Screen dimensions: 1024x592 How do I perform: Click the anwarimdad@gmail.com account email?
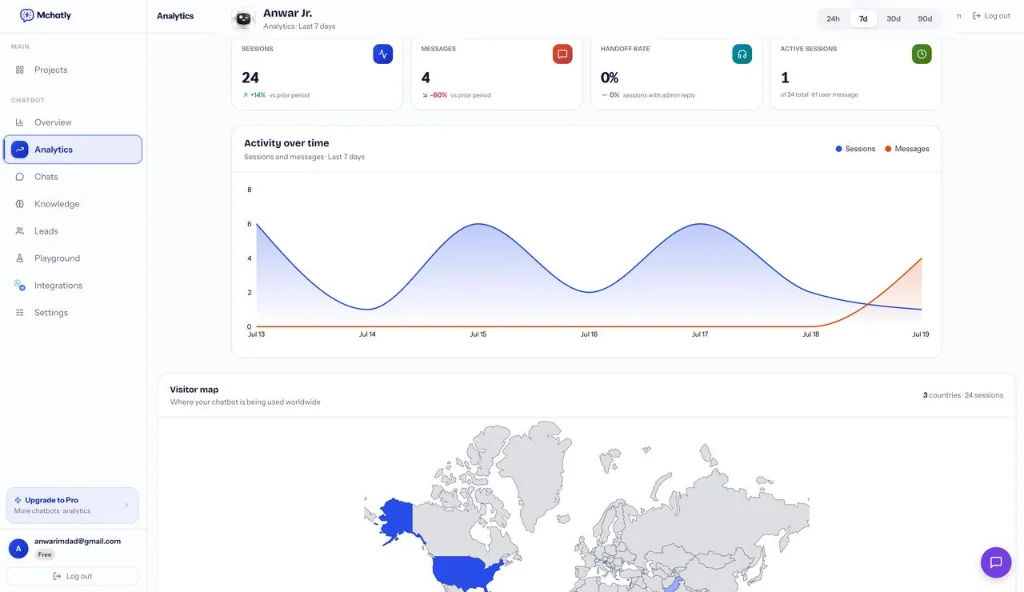[77, 541]
